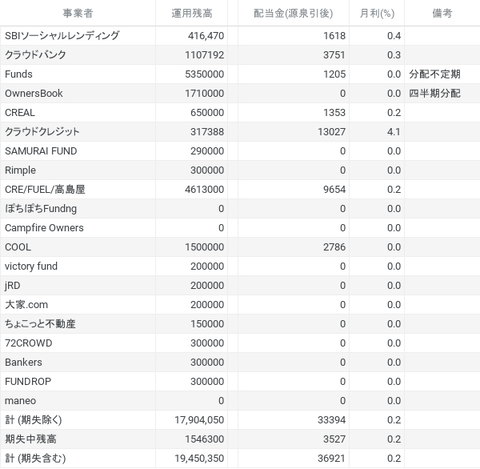Click the monthly rate 4.1

pos(394,132)
